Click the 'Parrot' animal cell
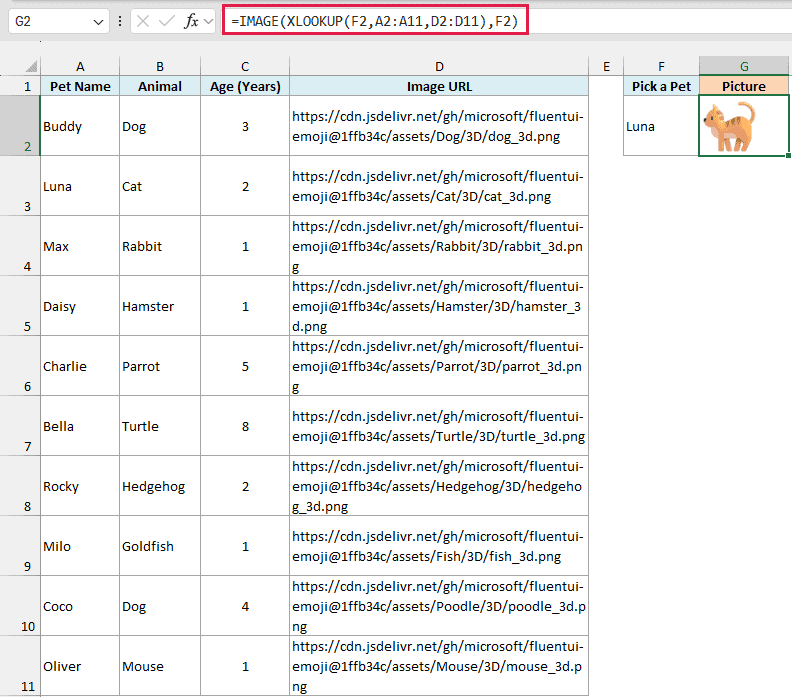 coord(160,366)
